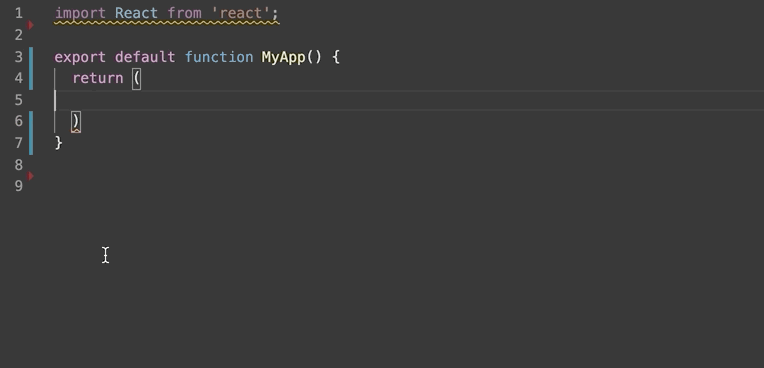Select line number 1 in the gutter
This screenshot has height=368, width=764.
point(19,14)
